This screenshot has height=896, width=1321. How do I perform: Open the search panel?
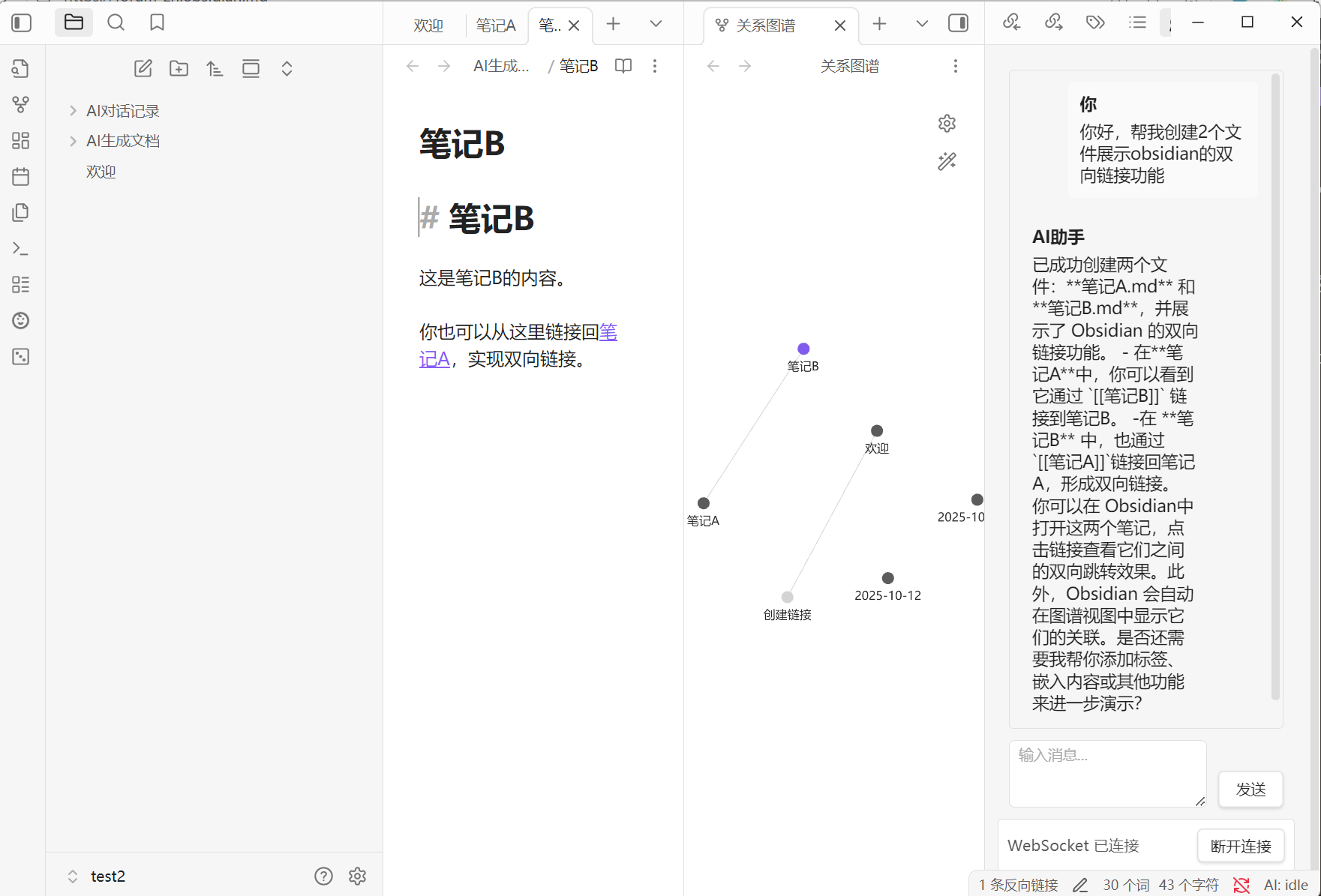click(x=116, y=23)
